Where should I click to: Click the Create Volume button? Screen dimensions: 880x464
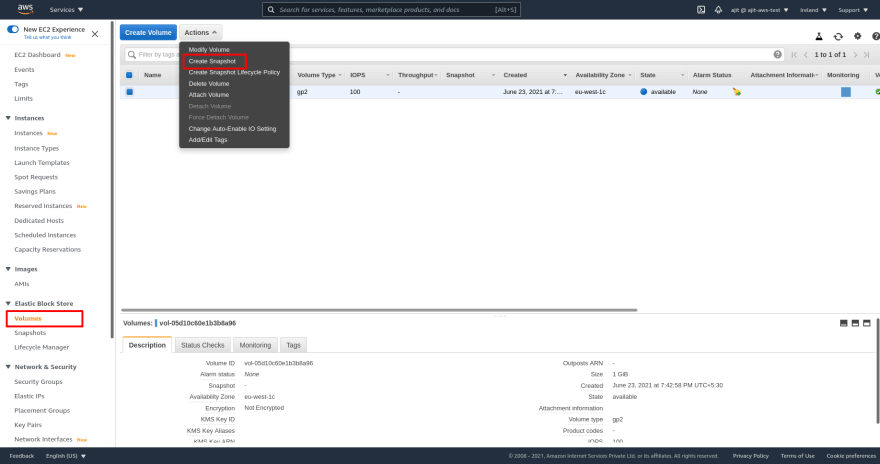click(148, 33)
